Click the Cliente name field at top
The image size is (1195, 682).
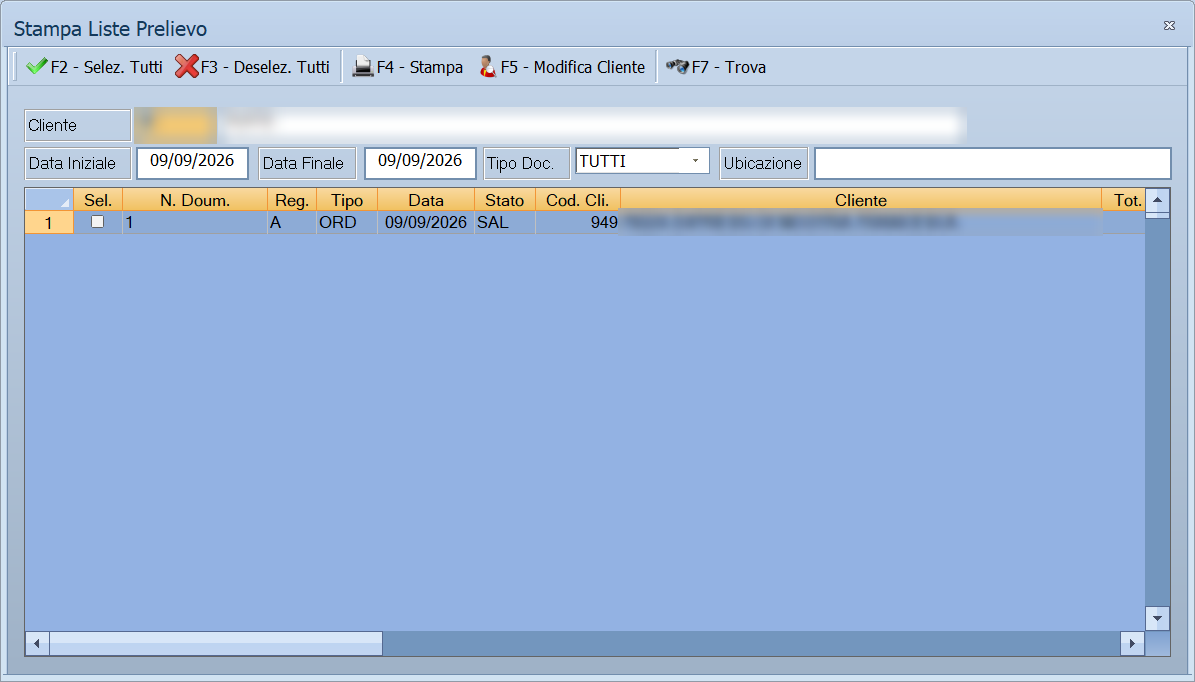point(591,126)
